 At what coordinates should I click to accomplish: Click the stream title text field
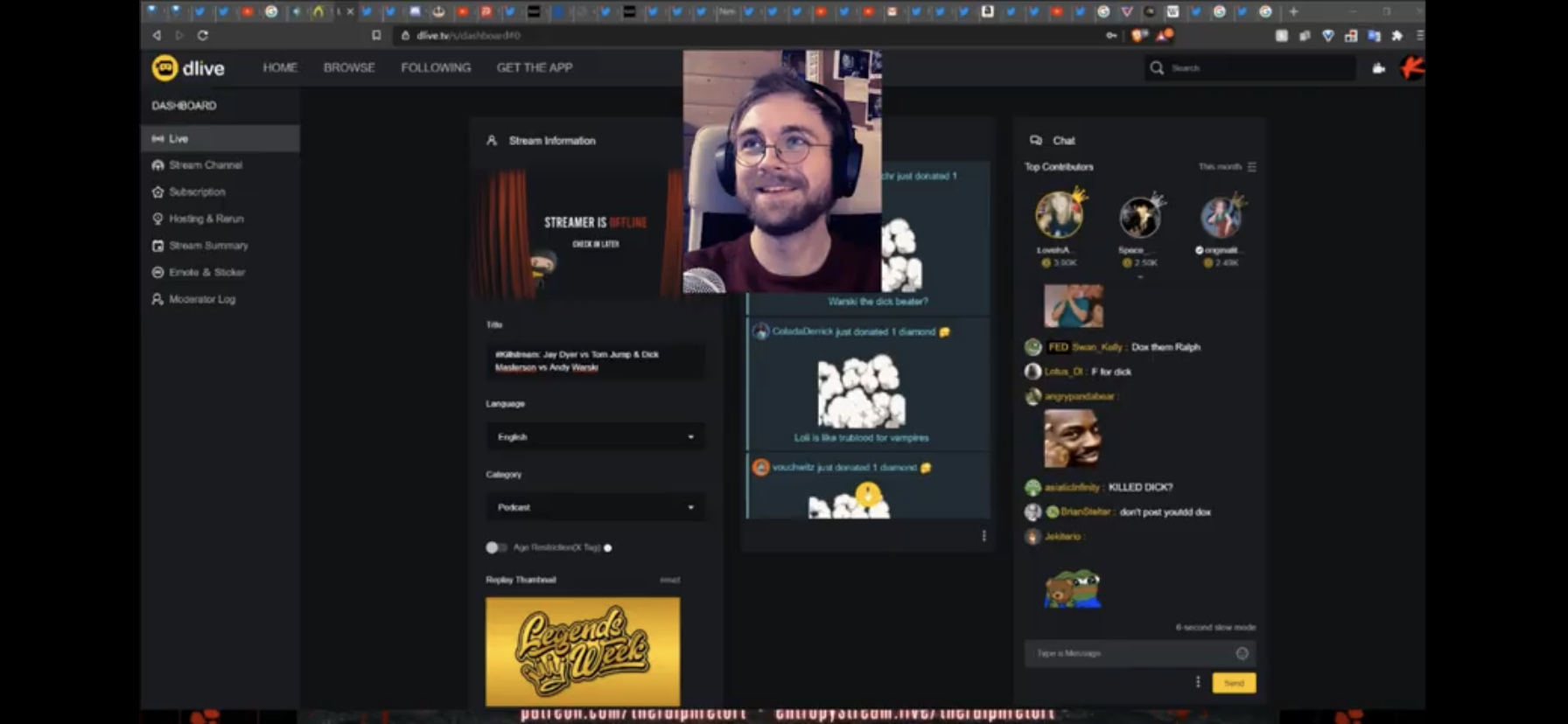[x=595, y=361]
